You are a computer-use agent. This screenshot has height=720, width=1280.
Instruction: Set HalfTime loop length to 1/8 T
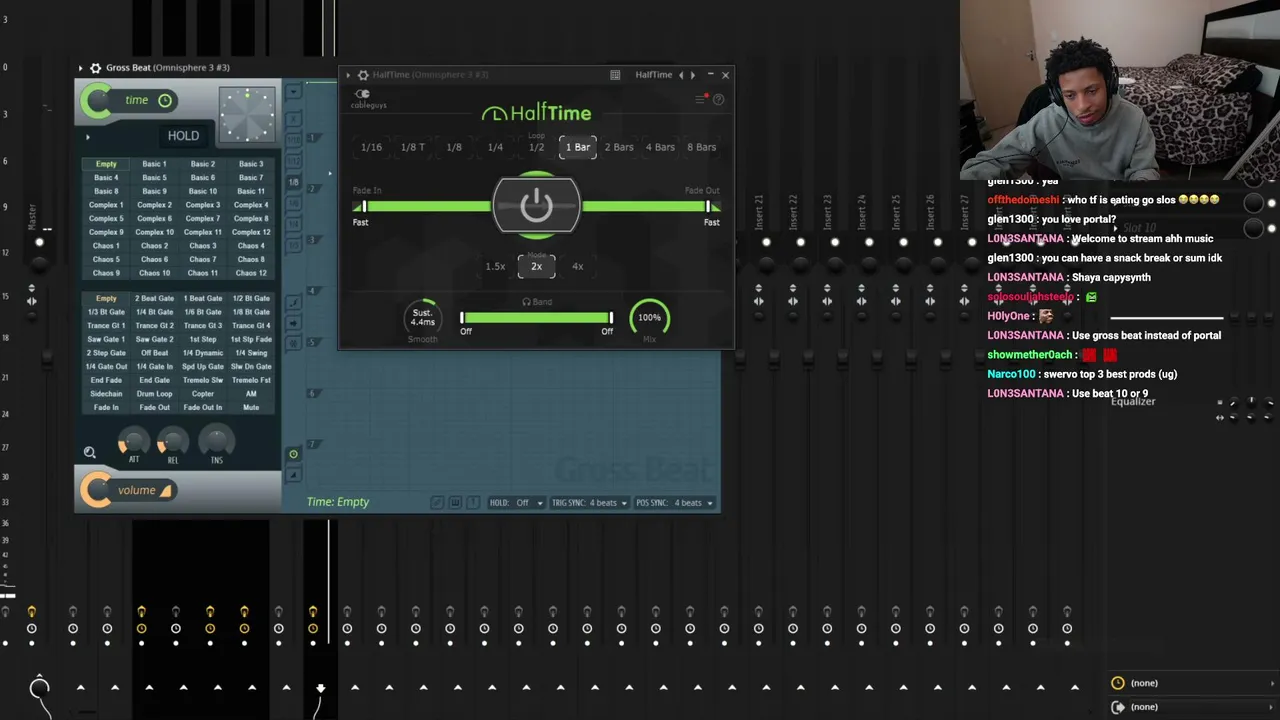click(x=413, y=147)
